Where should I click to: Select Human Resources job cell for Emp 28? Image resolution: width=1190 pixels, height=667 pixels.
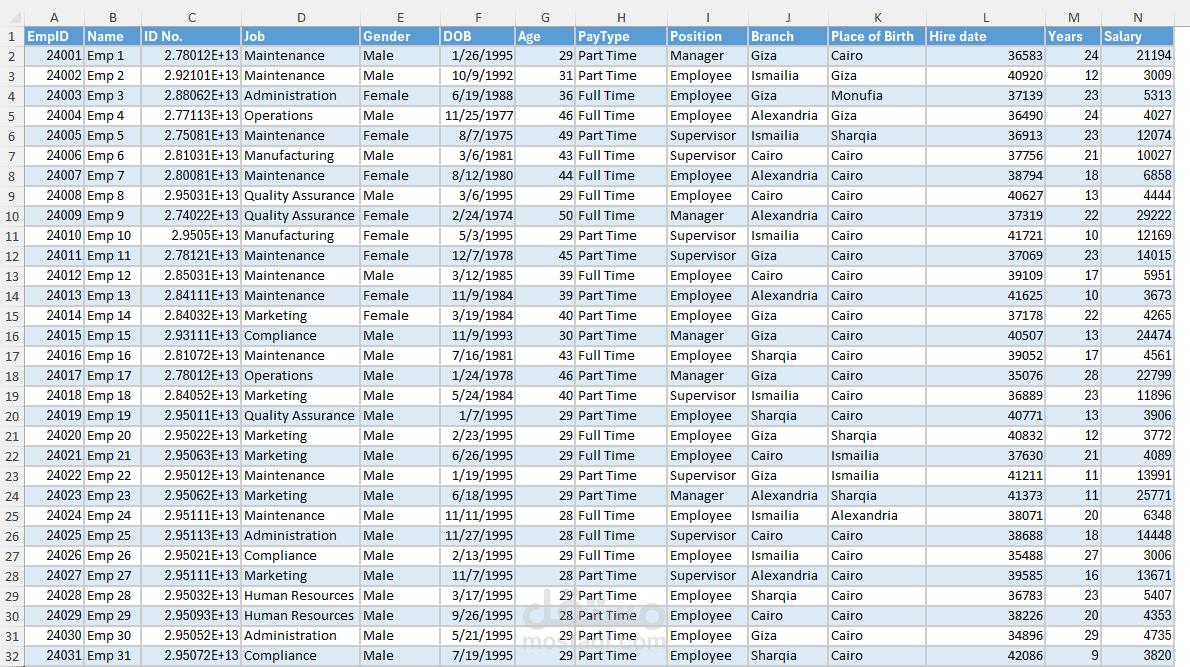pyautogui.click(x=301, y=596)
